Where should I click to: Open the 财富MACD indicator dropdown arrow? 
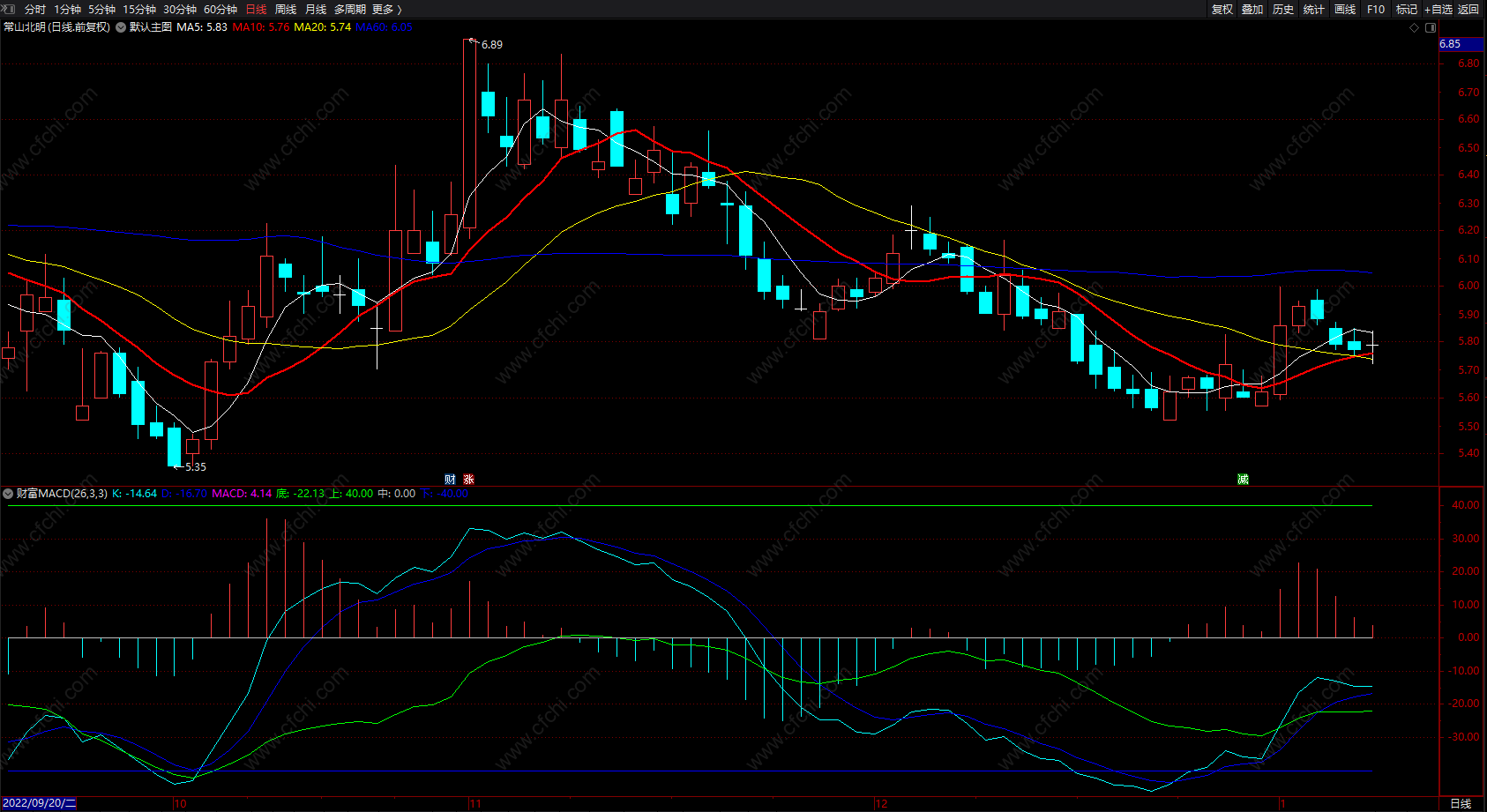[9, 494]
